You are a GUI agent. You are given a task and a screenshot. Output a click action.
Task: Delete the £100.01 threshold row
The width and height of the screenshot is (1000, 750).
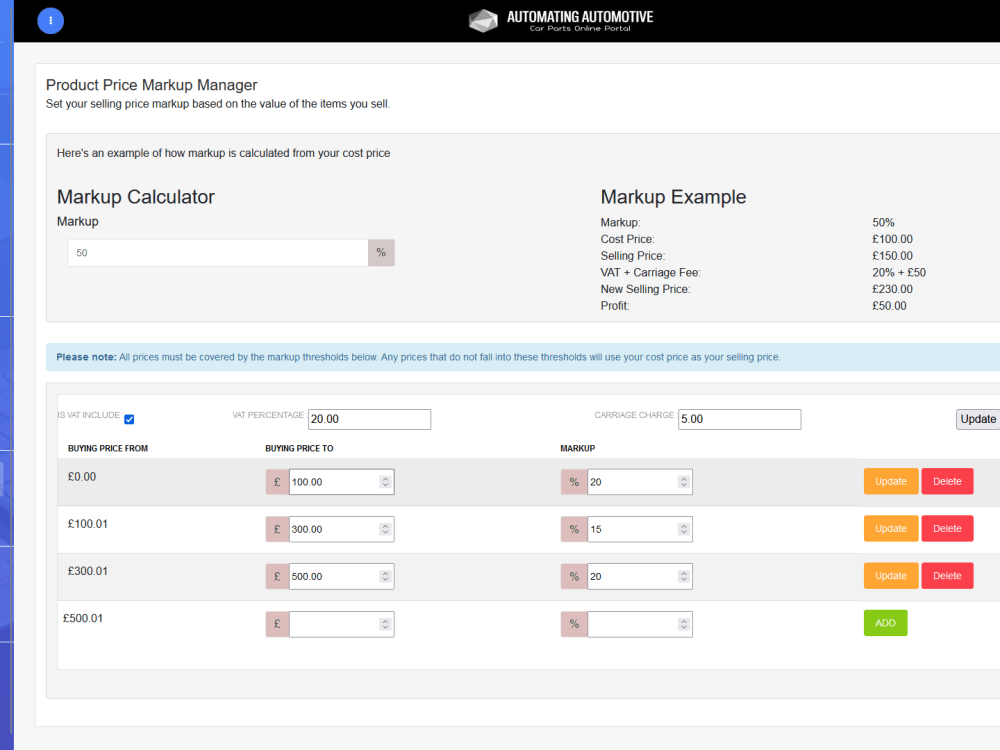click(947, 529)
